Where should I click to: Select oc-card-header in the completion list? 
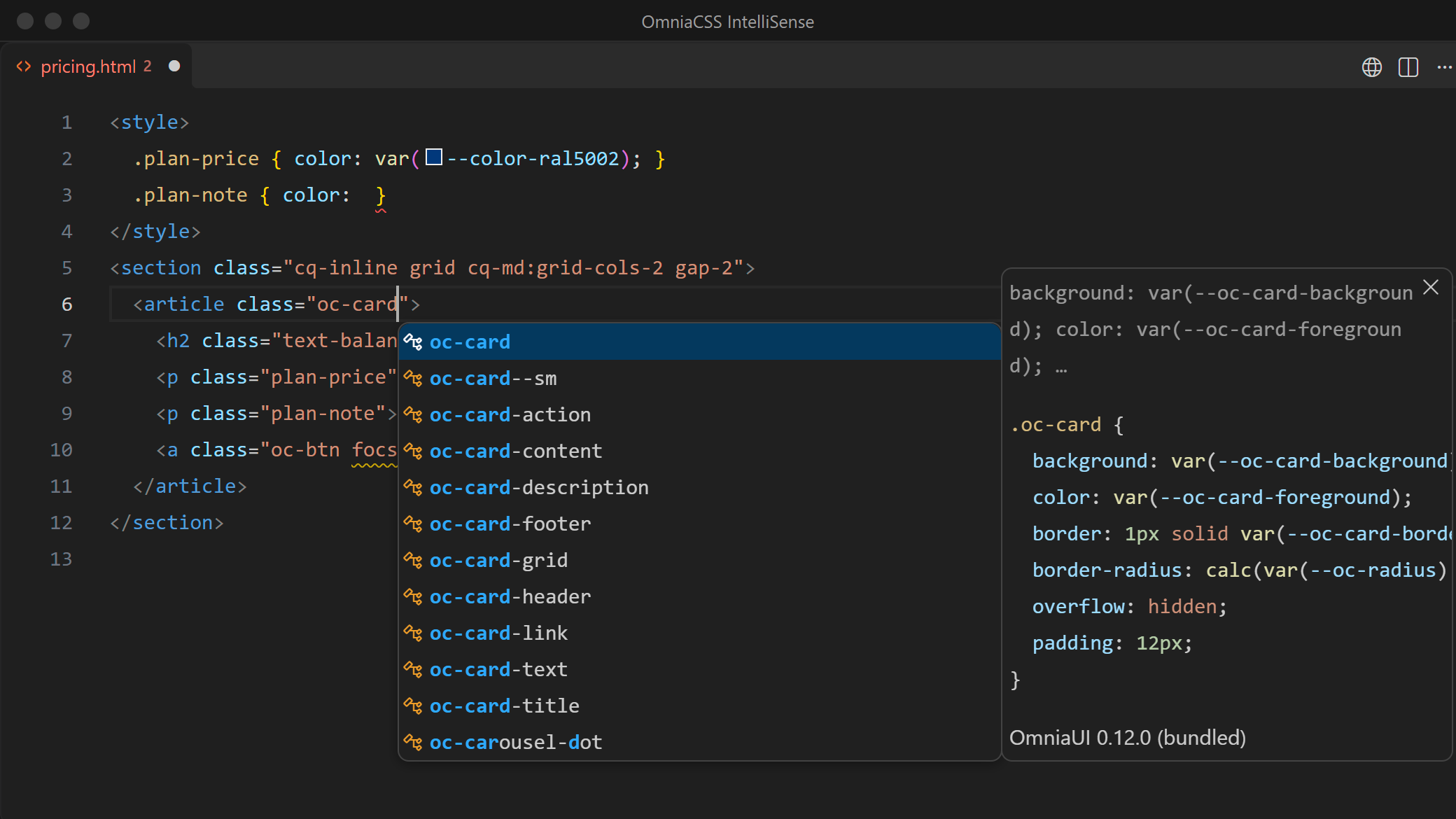pos(699,596)
